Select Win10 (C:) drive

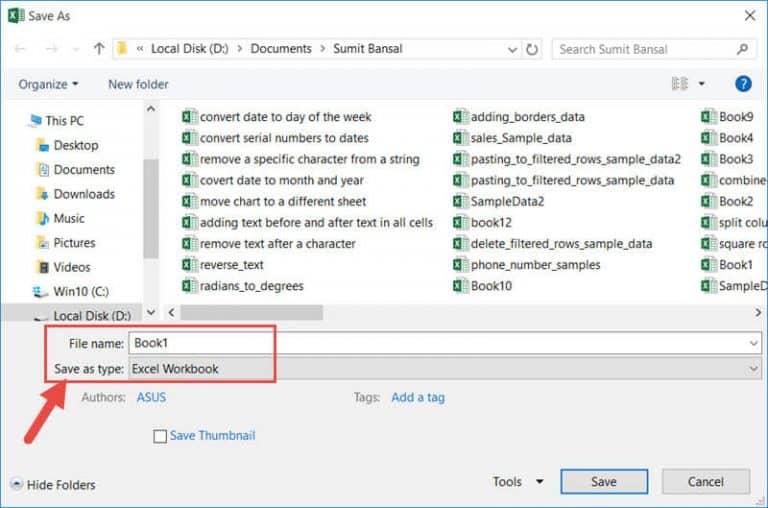click(71, 291)
